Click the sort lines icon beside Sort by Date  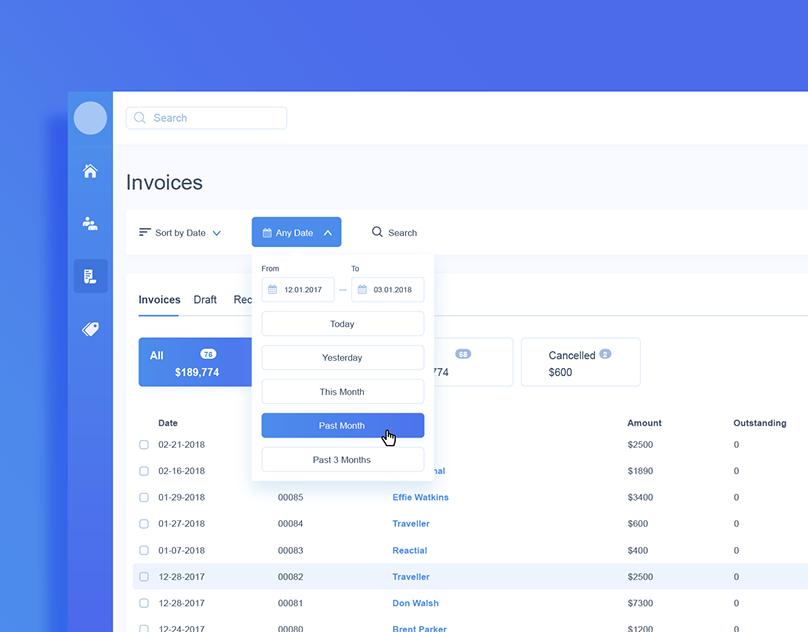[145, 232]
